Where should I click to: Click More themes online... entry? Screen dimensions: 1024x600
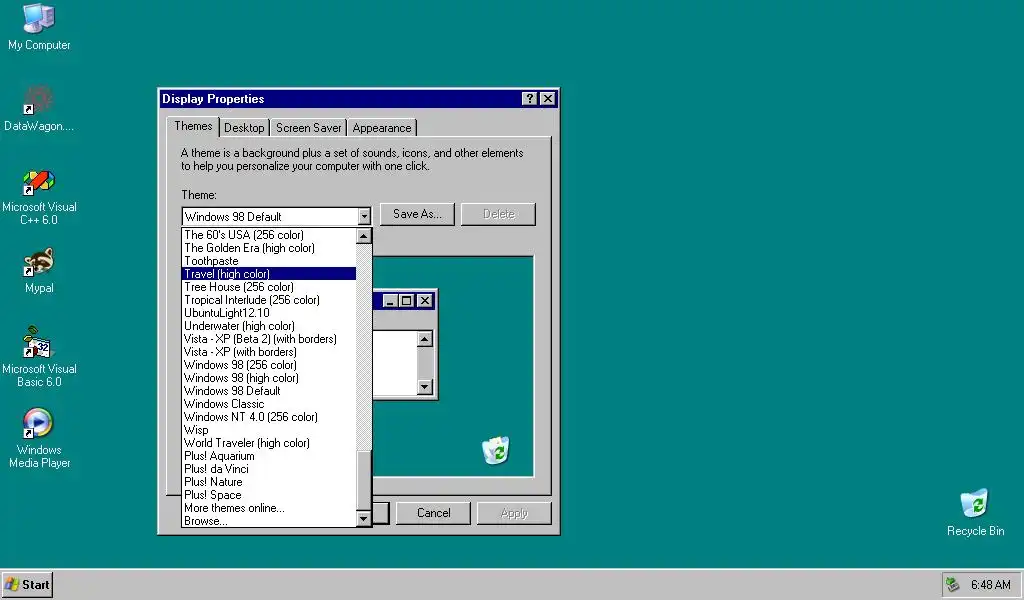pyautogui.click(x=269, y=508)
